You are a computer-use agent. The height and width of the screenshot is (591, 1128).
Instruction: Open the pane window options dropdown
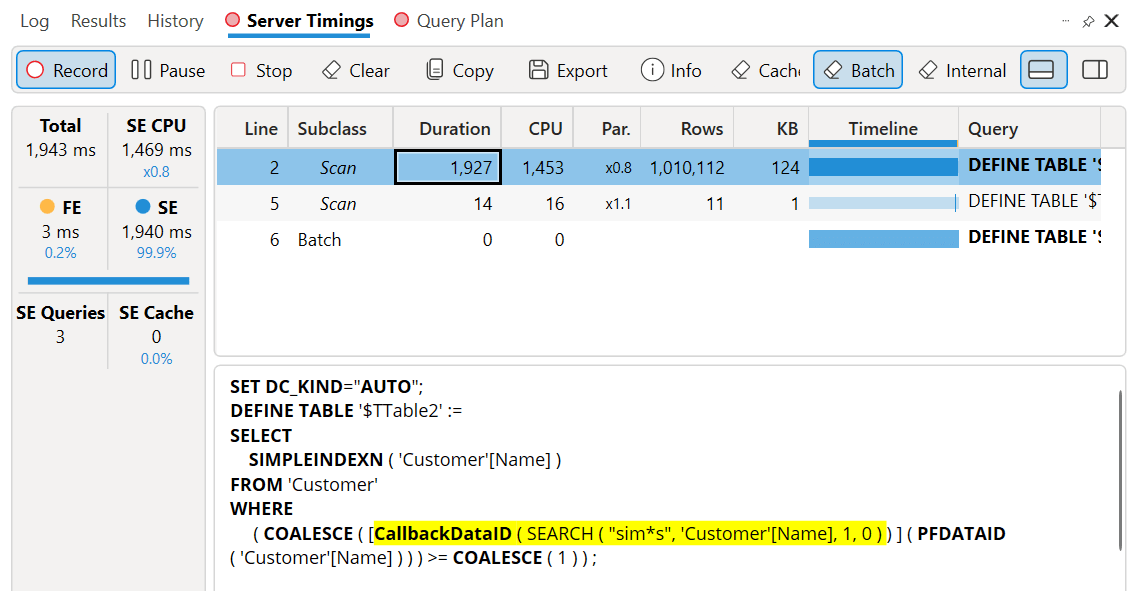point(1065,22)
